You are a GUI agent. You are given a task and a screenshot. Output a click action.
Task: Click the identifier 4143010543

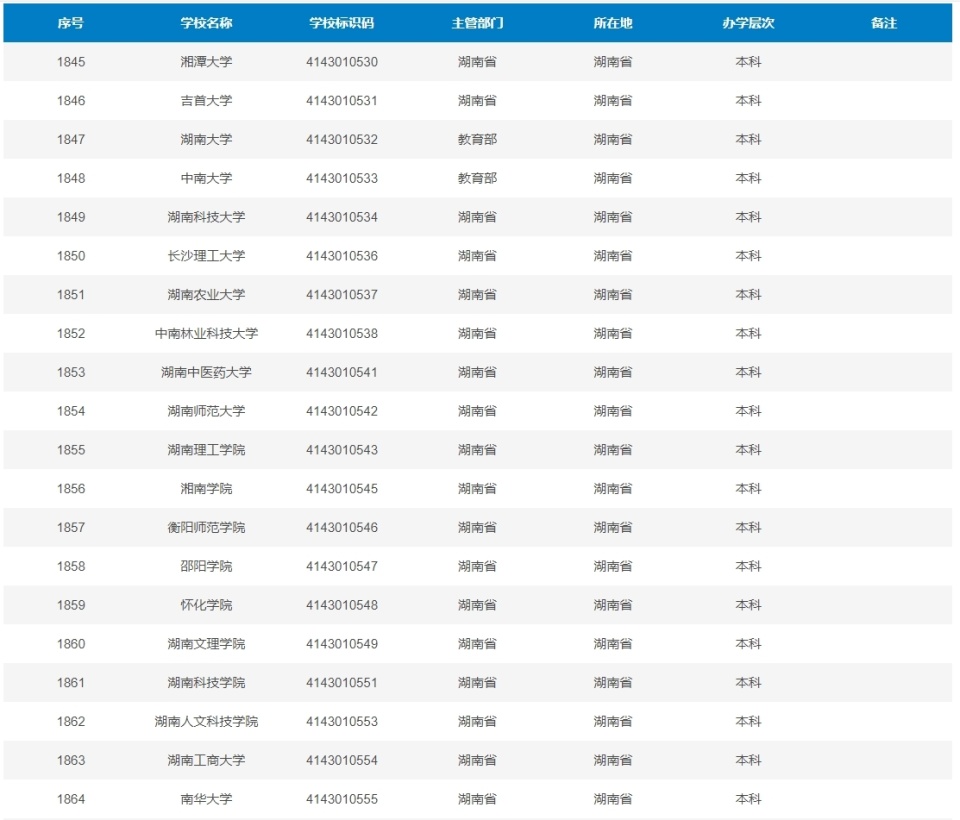point(342,449)
